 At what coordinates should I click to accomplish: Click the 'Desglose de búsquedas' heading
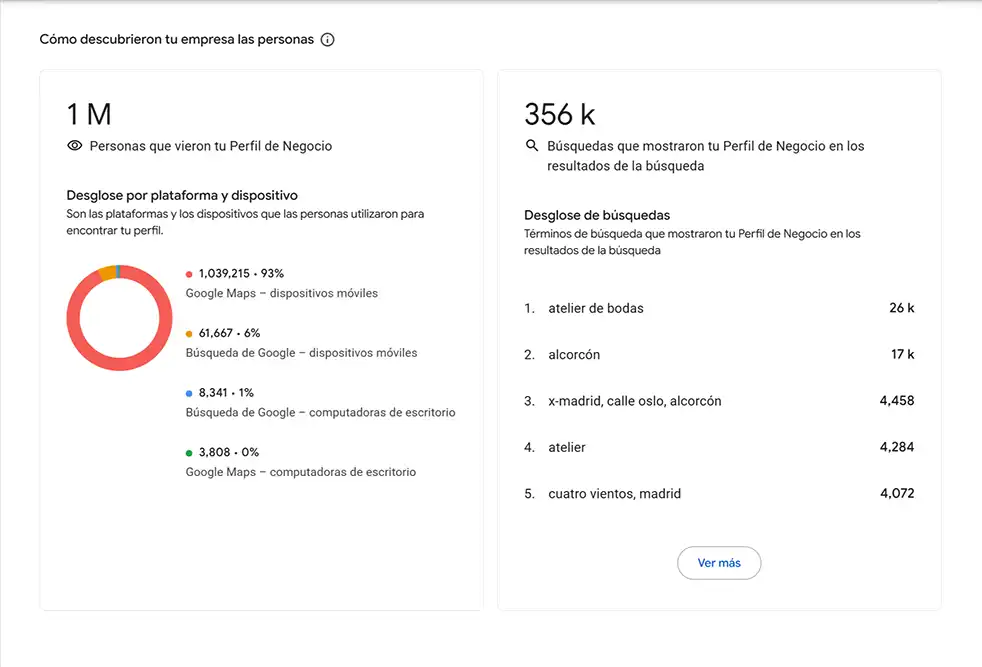coord(597,215)
